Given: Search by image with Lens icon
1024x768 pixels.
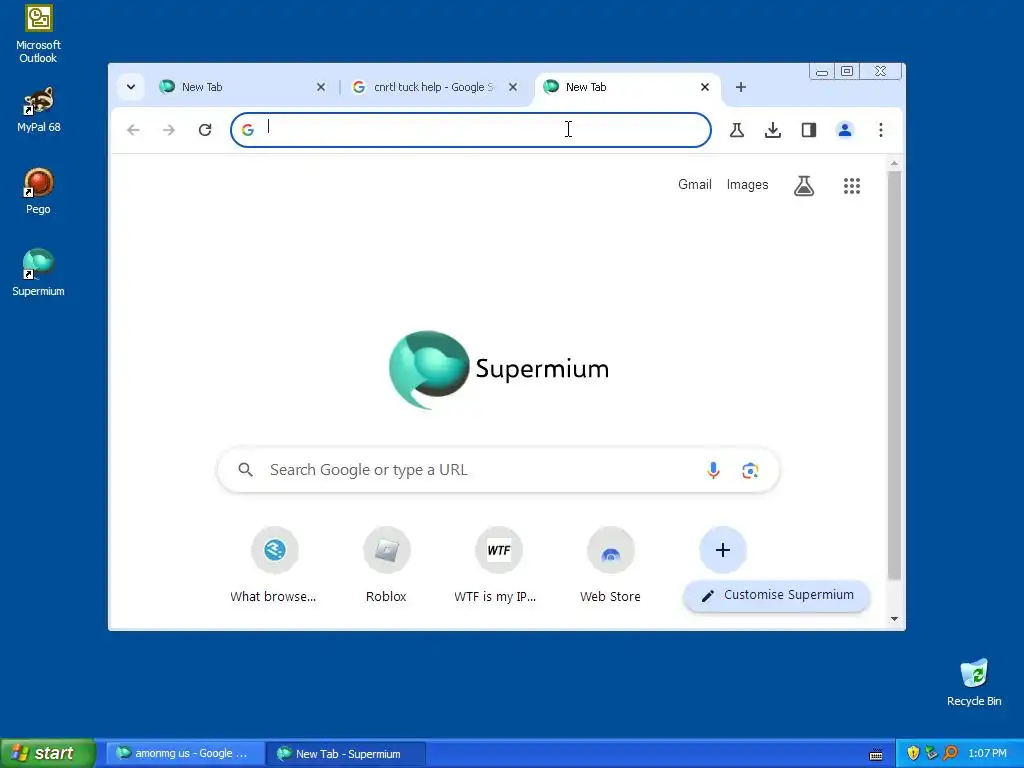Looking at the screenshot, I should click(x=750, y=470).
